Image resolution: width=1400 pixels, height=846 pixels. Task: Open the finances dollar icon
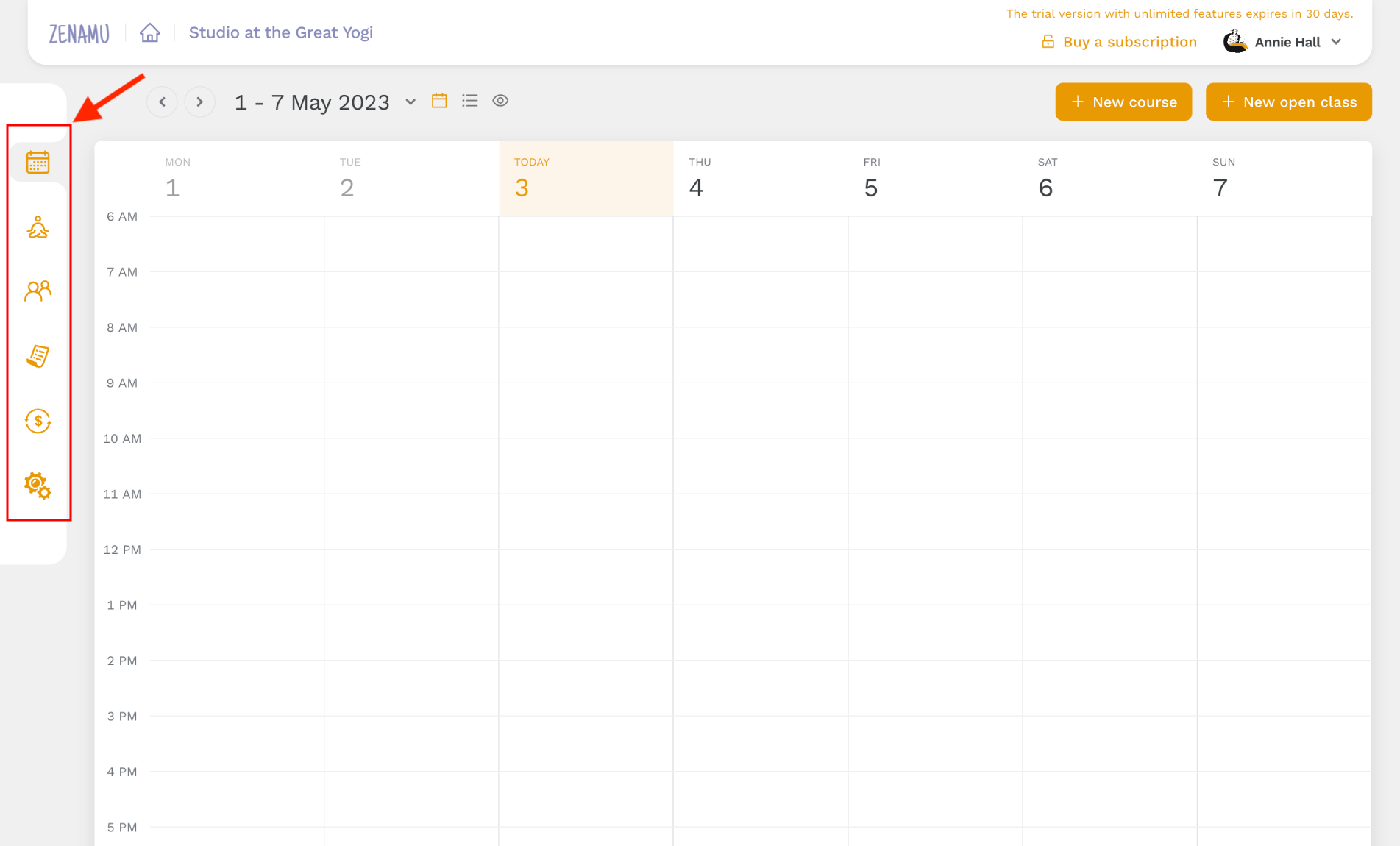click(38, 421)
